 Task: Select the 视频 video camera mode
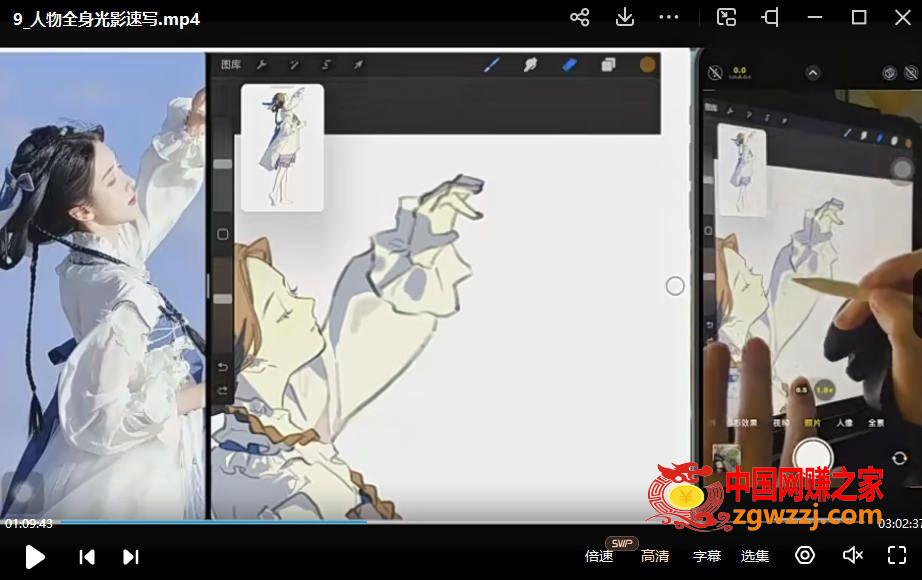pyautogui.click(x=780, y=423)
